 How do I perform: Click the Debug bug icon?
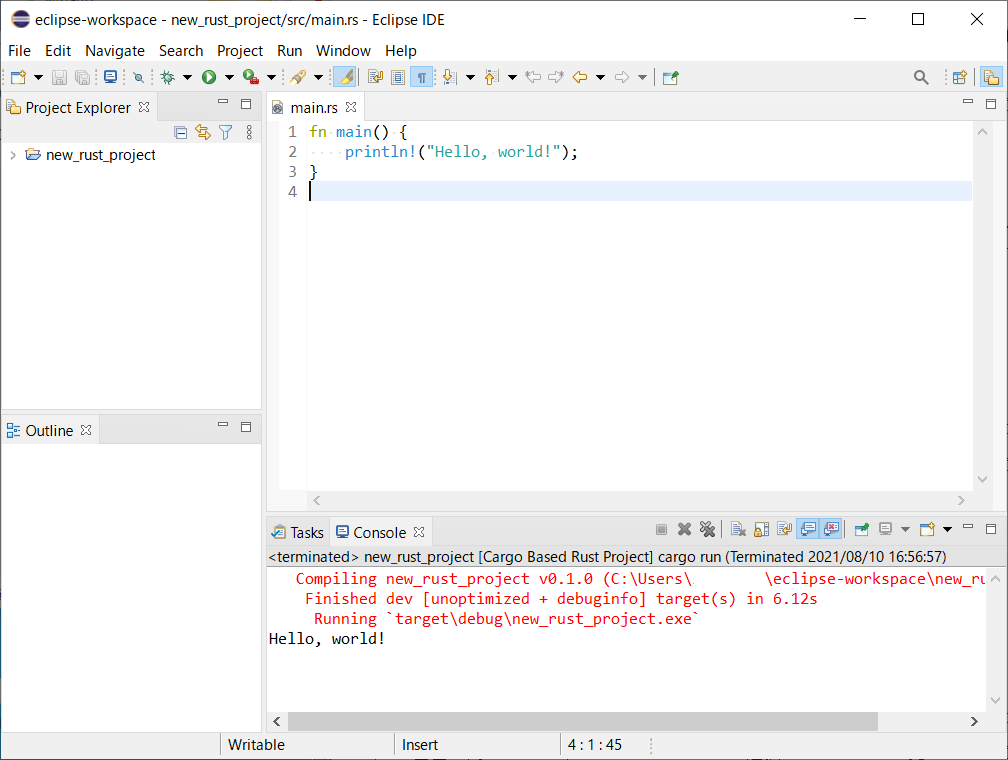pos(168,77)
